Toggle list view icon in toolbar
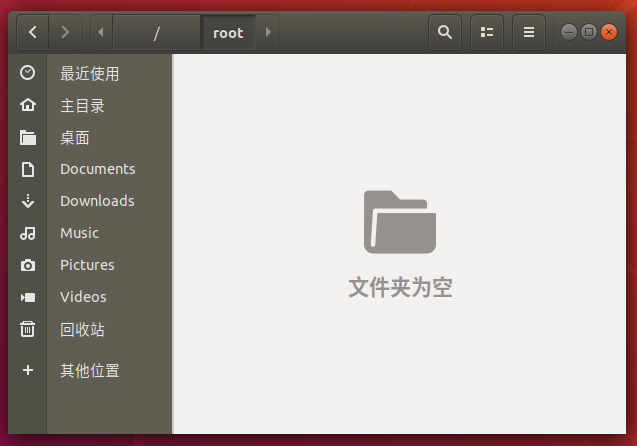 (x=487, y=32)
